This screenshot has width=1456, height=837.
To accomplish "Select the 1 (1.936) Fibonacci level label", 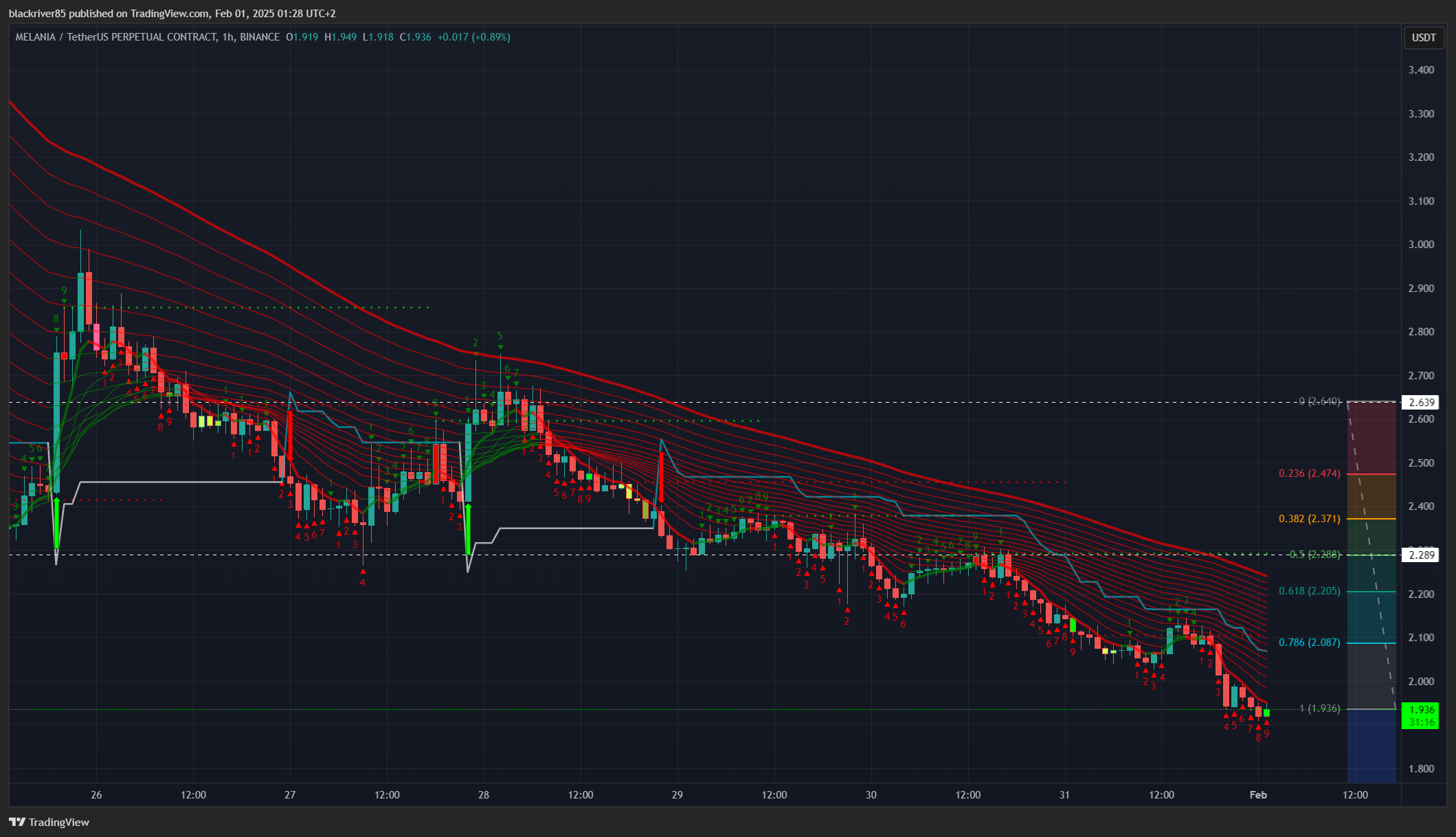I will click(x=1319, y=708).
